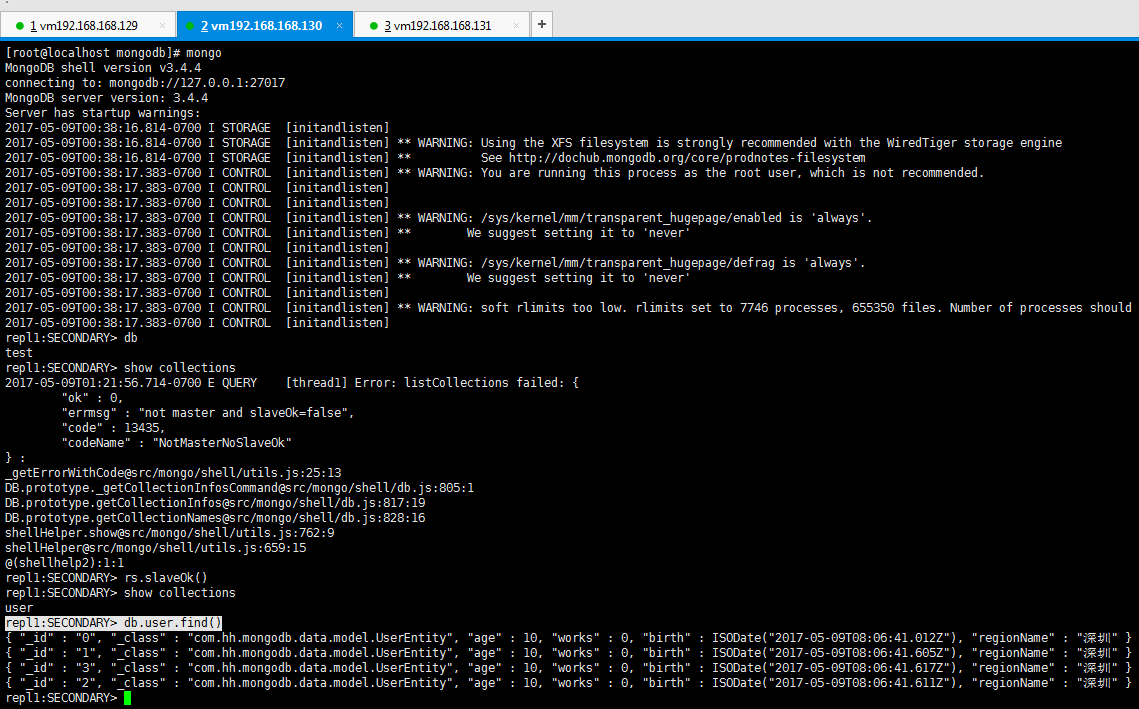Viewport: 1139px width, 709px height.
Task: Click the "[root@localhost mongodb]# mongo" prompt line
Action: [113, 52]
